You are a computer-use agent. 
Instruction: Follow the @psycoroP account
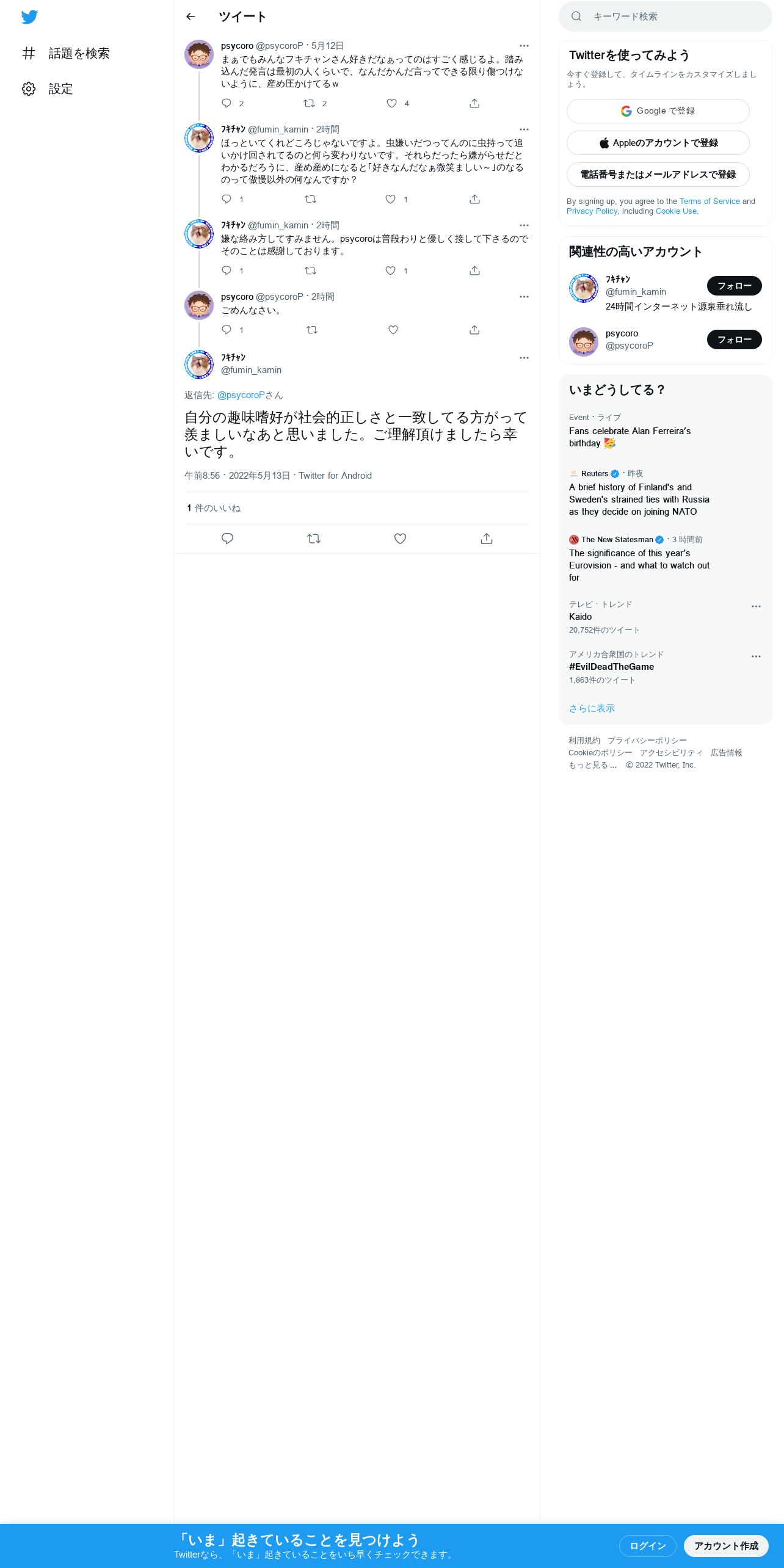735,339
